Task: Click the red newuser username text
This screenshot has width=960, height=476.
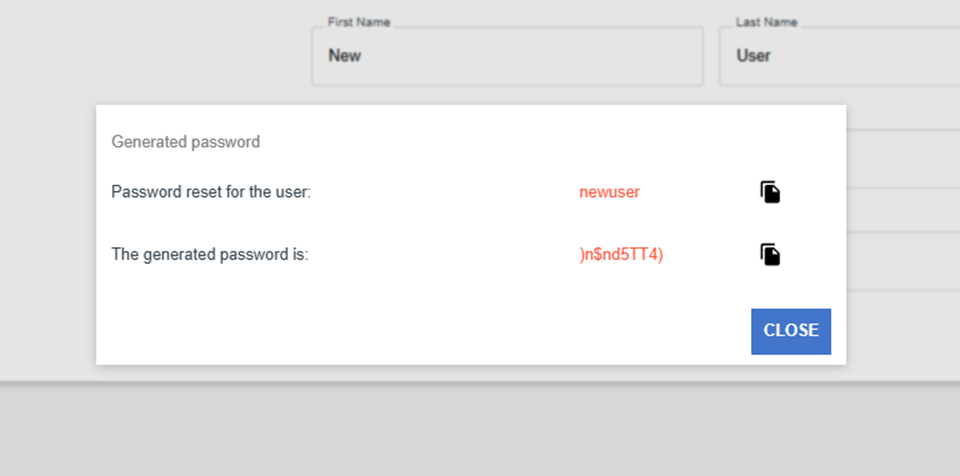Action: 609,192
